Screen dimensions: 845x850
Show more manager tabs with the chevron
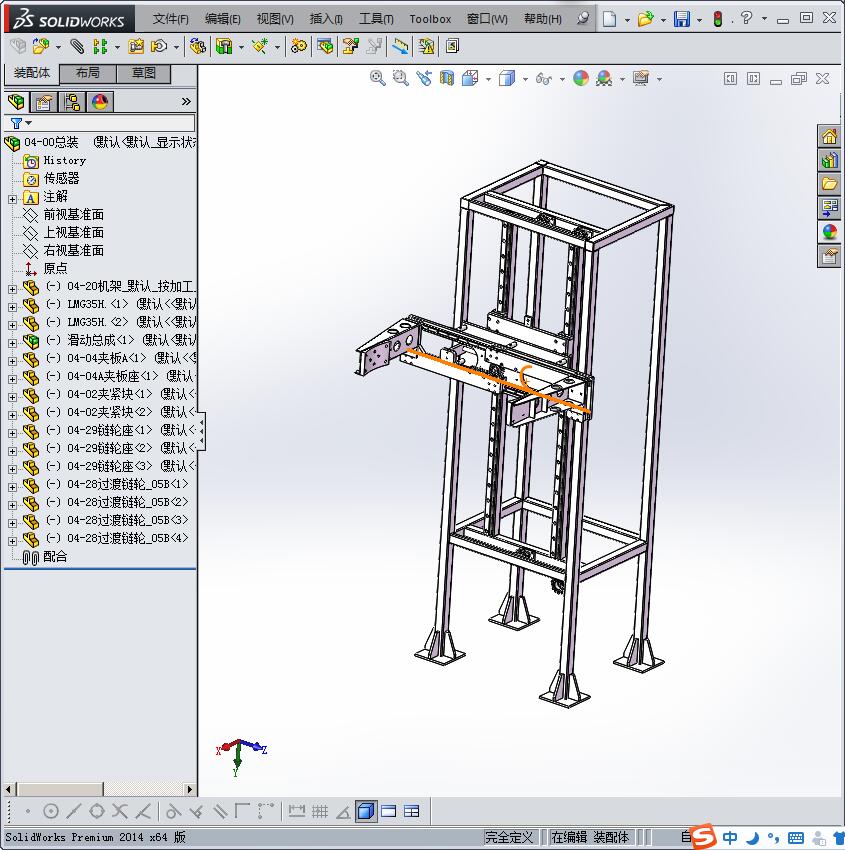click(x=186, y=101)
